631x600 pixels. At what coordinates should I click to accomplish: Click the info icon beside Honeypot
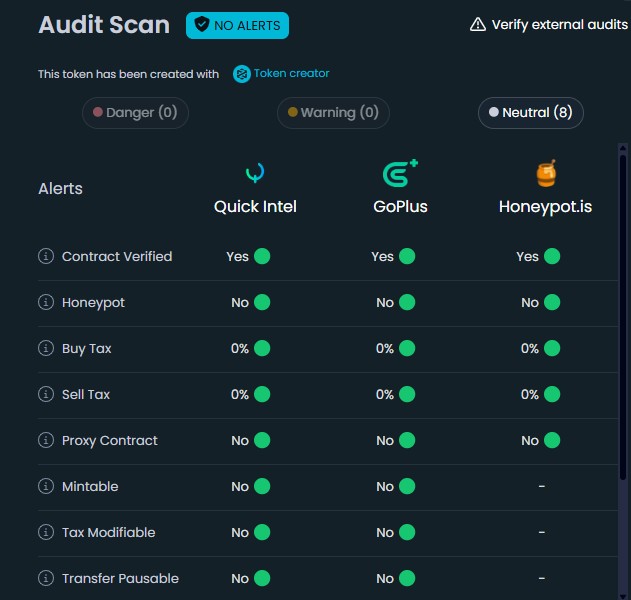coord(46,302)
